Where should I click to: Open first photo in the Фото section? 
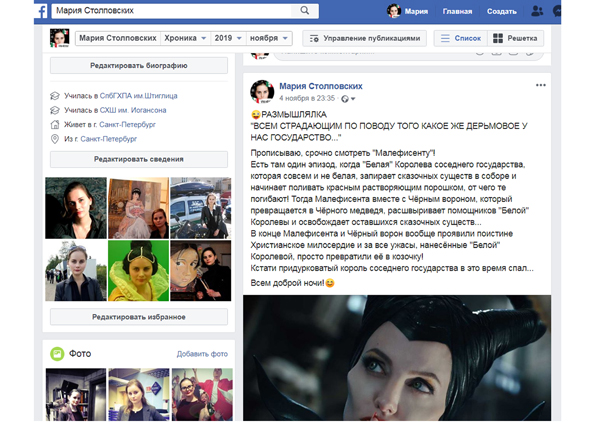click(x=76, y=394)
